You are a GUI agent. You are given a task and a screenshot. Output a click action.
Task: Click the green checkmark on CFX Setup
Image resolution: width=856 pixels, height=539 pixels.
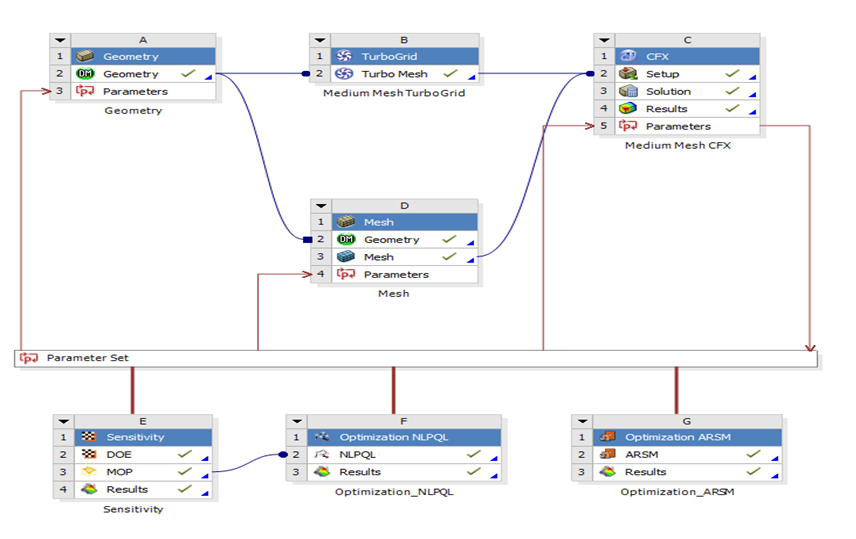click(x=733, y=73)
